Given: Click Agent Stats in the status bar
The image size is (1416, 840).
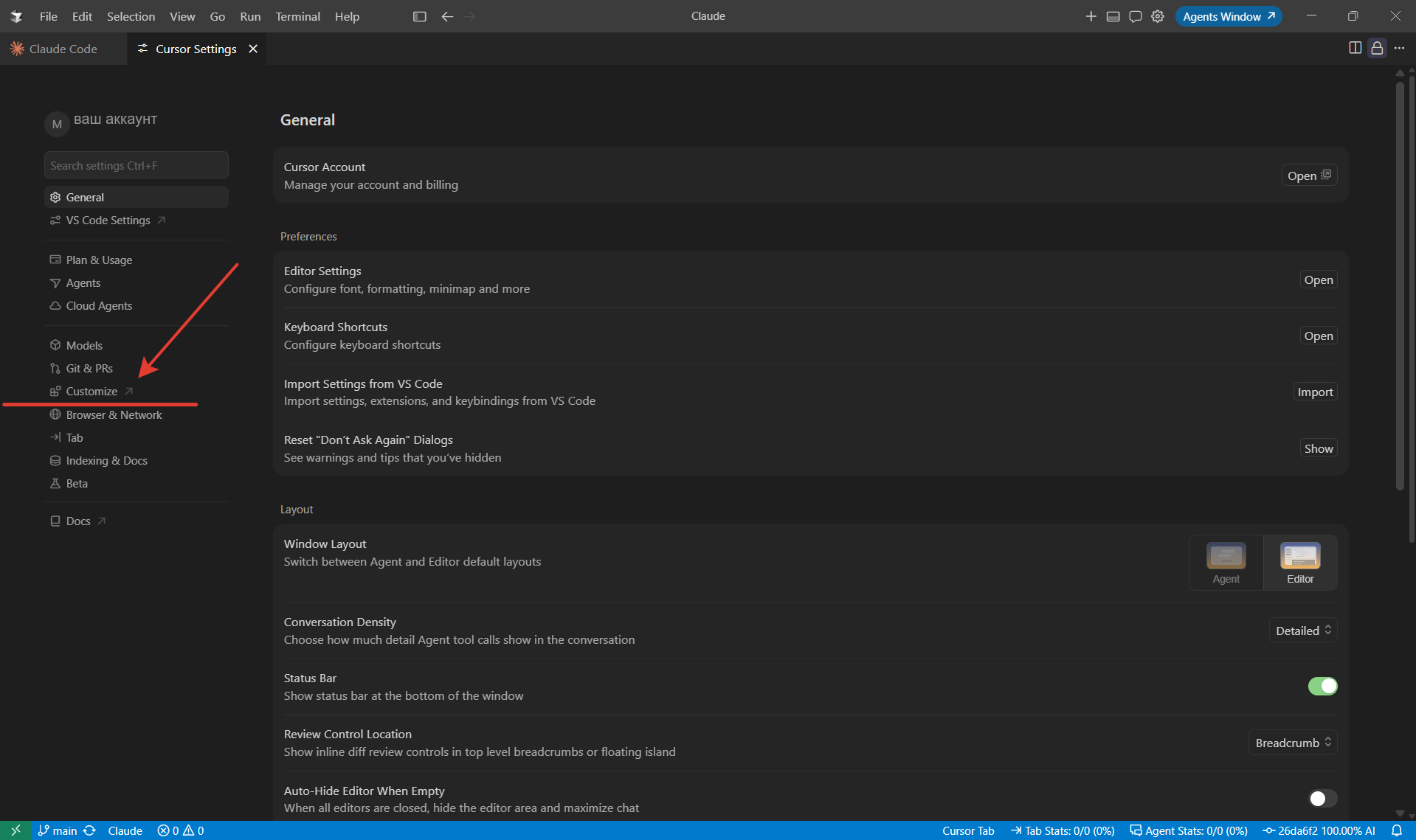Looking at the screenshot, I should pyautogui.click(x=1189, y=830).
